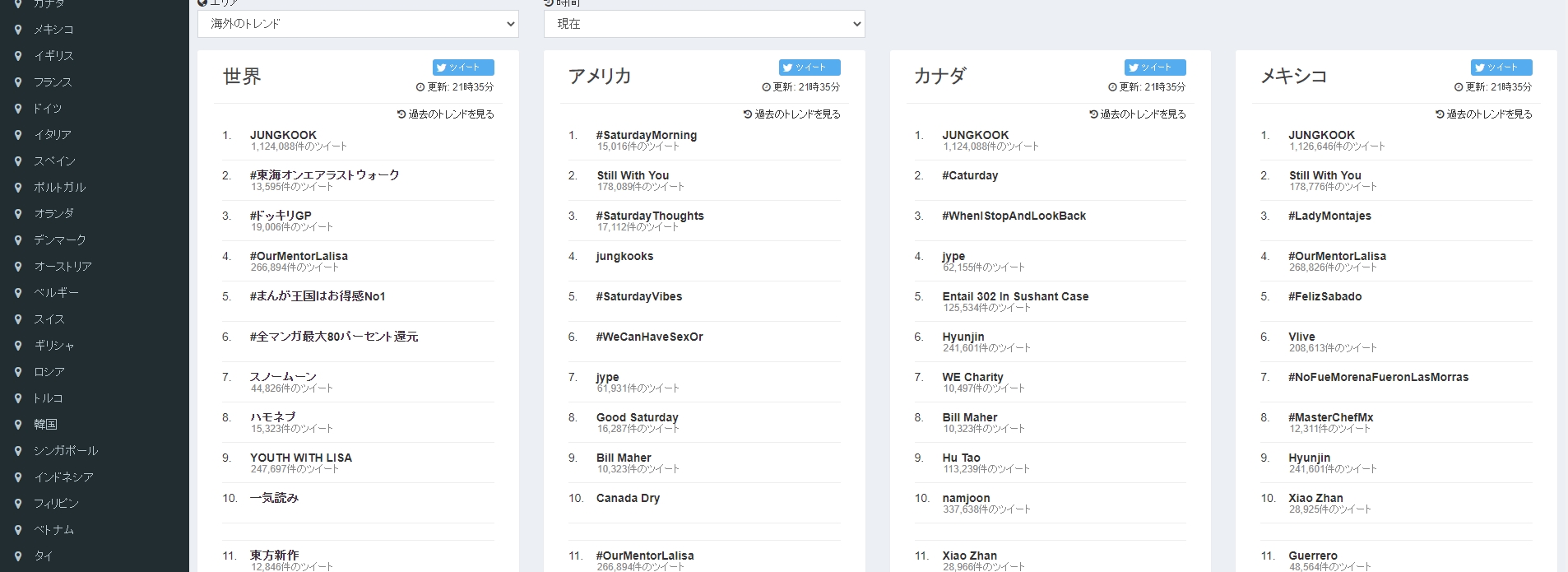Screen dimensions: 1568x572
Task: Open the 海外のトレンド area dropdown
Action: pos(358,24)
